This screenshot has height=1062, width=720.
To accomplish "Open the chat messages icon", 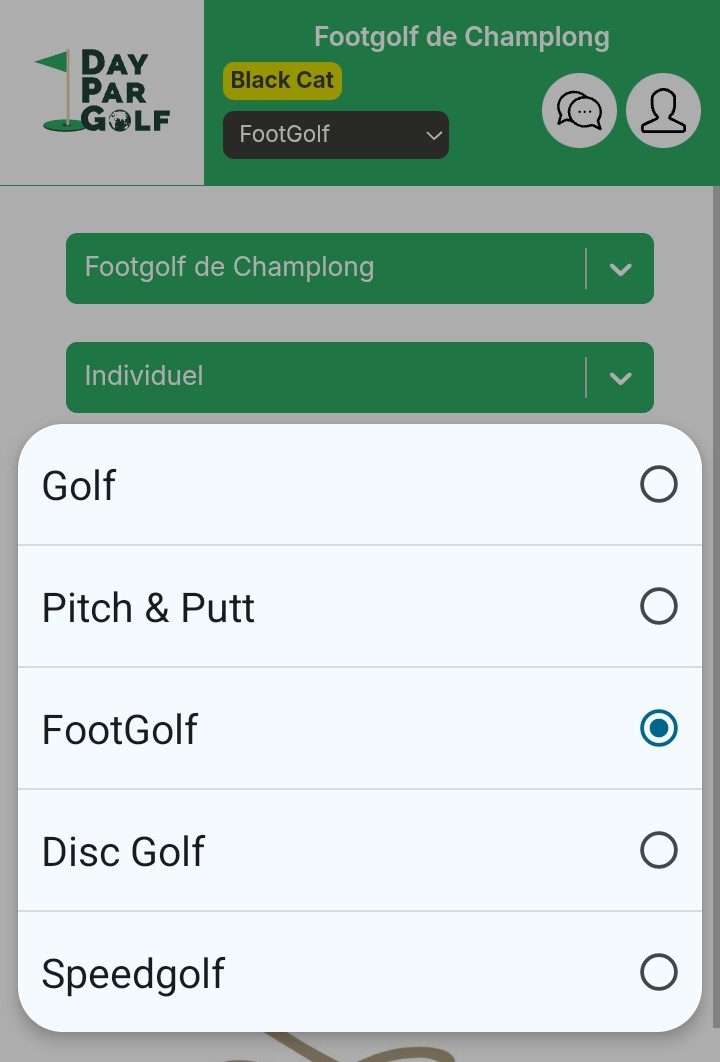I will click(579, 111).
